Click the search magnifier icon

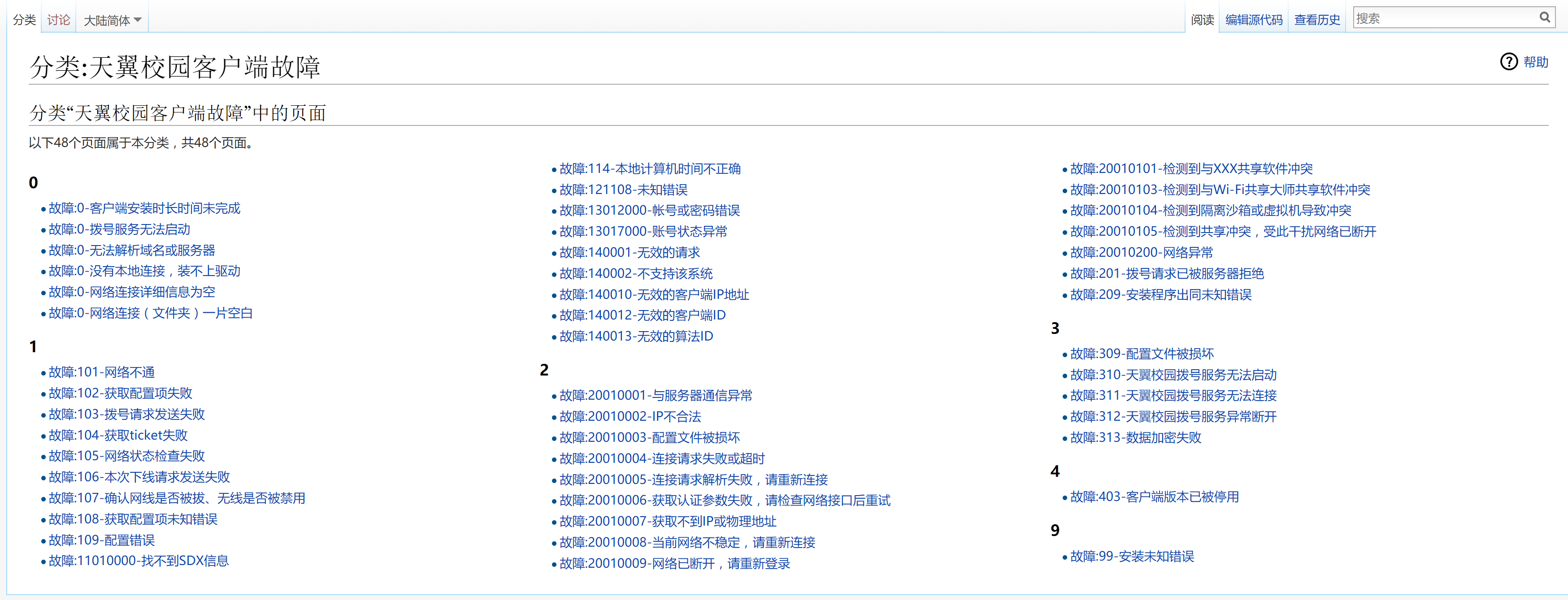1544,17
